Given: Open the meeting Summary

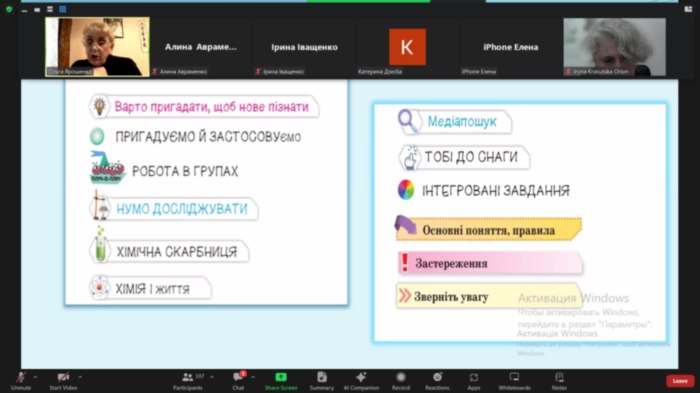Looking at the screenshot, I should pyautogui.click(x=322, y=381).
